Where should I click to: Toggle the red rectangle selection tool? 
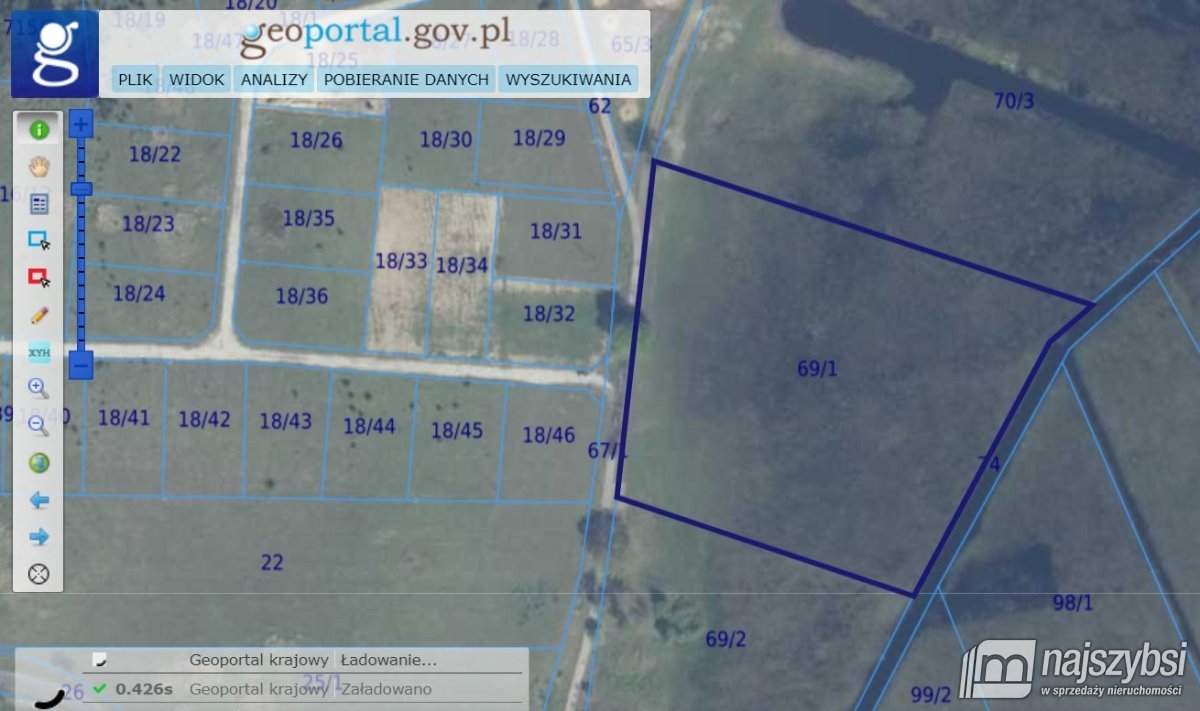click(x=38, y=277)
